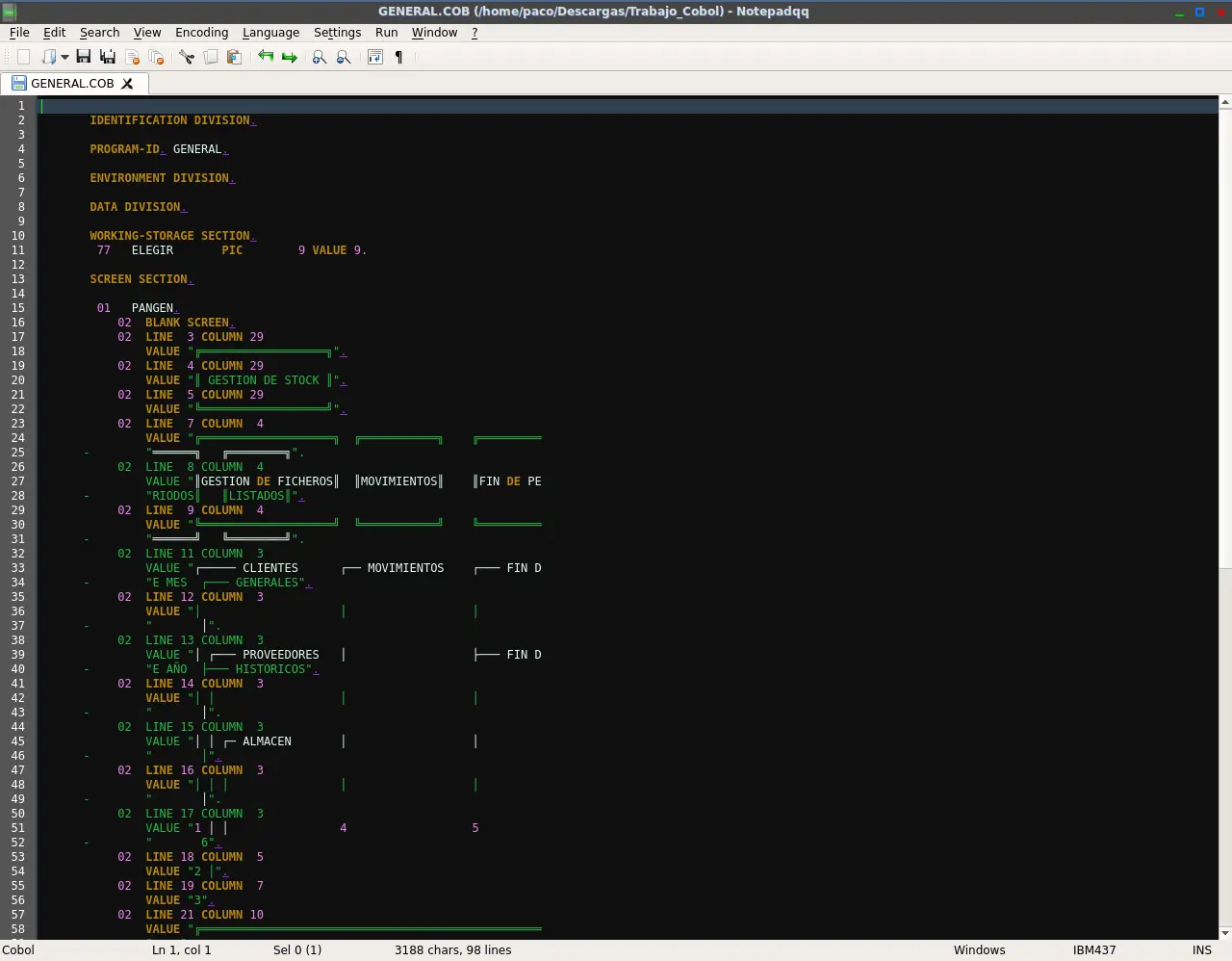1232x961 pixels.
Task: Click the scrollbar up arrow
Action: pyautogui.click(x=1225, y=101)
